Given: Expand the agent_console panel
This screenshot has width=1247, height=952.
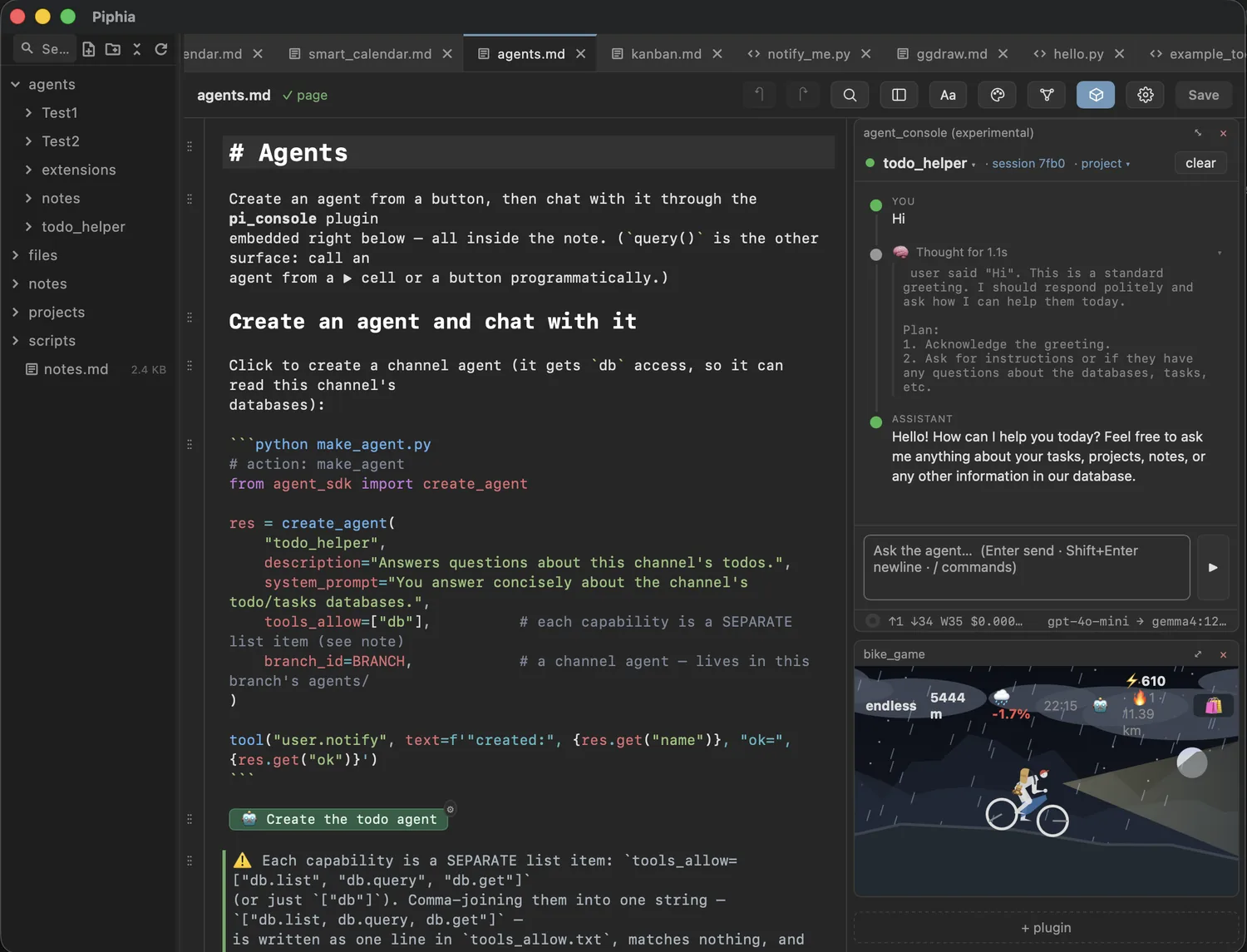Looking at the screenshot, I should point(1198,133).
